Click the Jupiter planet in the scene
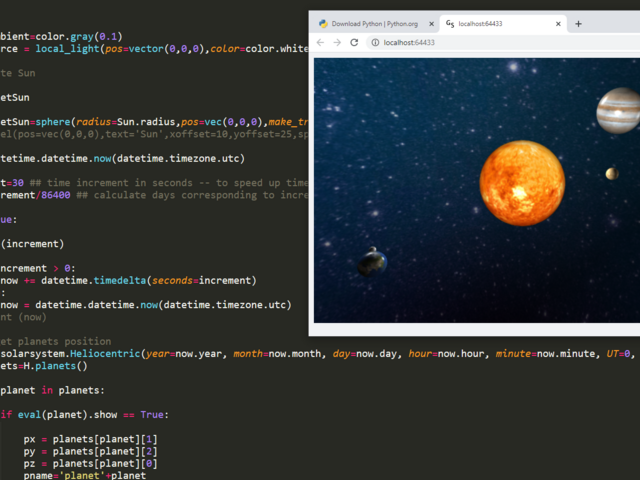 [619, 110]
